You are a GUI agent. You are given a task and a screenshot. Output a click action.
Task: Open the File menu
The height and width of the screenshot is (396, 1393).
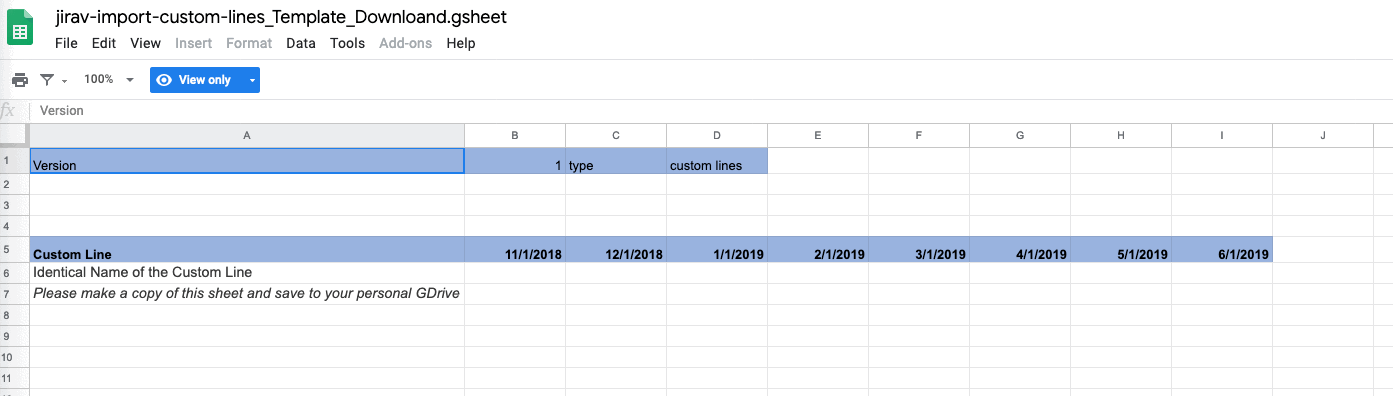[66, 43]
